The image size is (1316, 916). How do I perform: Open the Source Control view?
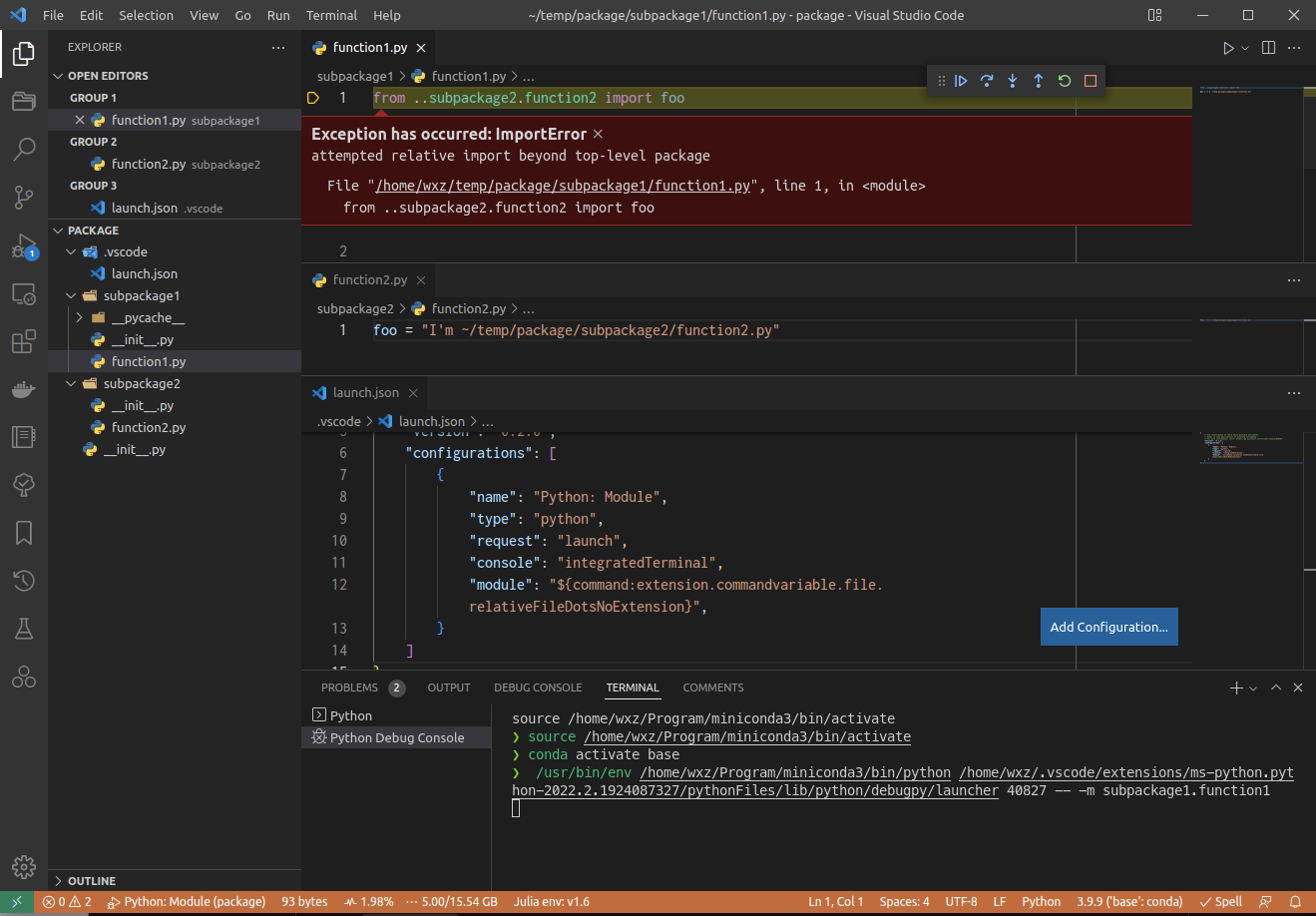[x=23, y=198]
